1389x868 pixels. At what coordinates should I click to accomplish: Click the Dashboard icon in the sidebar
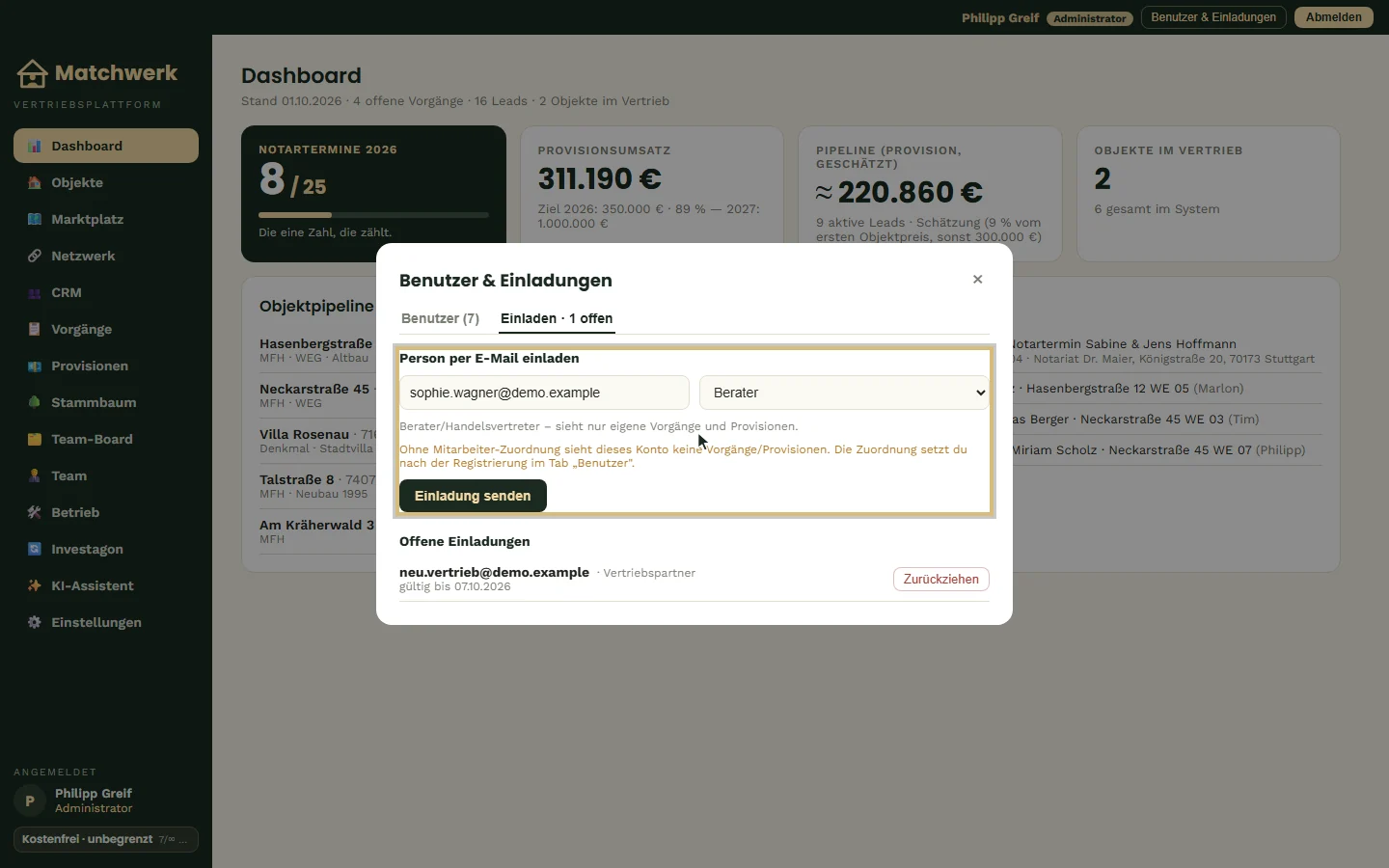pyautogui.click(x=35, y=147)
